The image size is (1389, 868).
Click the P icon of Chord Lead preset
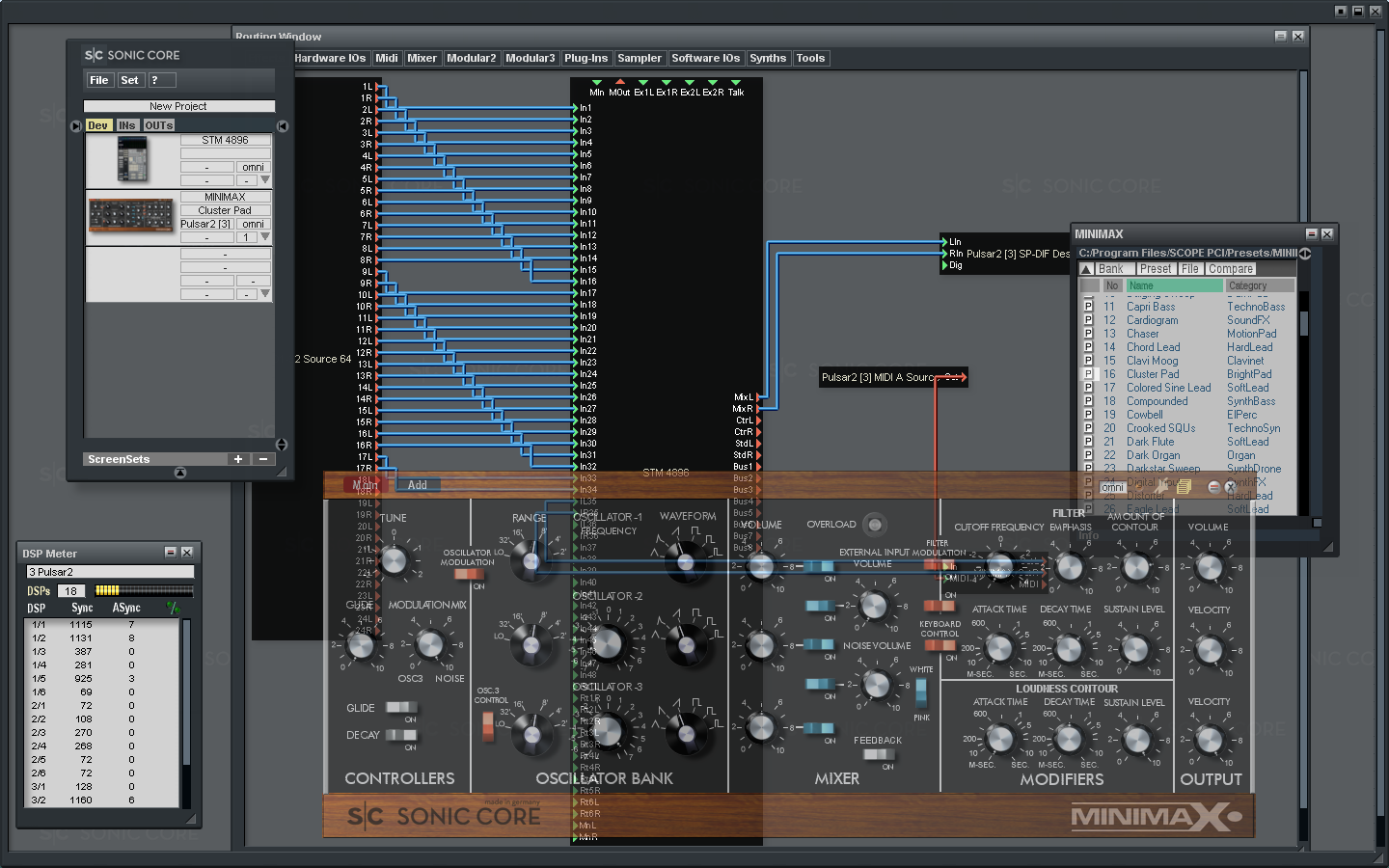point(1088,347)
